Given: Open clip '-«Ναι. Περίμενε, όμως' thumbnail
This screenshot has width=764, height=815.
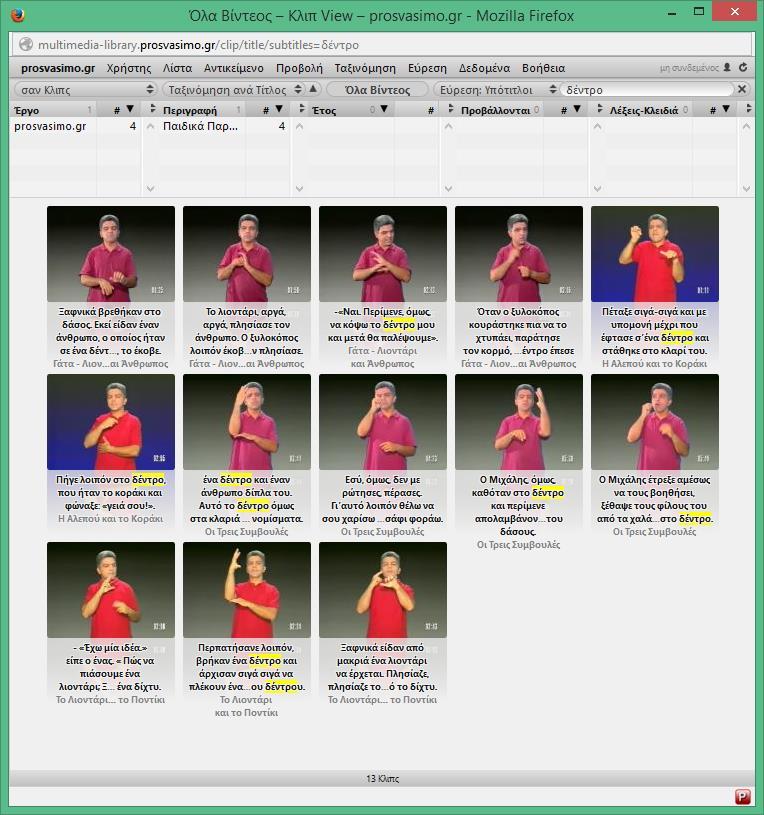Looking at the screenshot, I should (x=383, y=254).
